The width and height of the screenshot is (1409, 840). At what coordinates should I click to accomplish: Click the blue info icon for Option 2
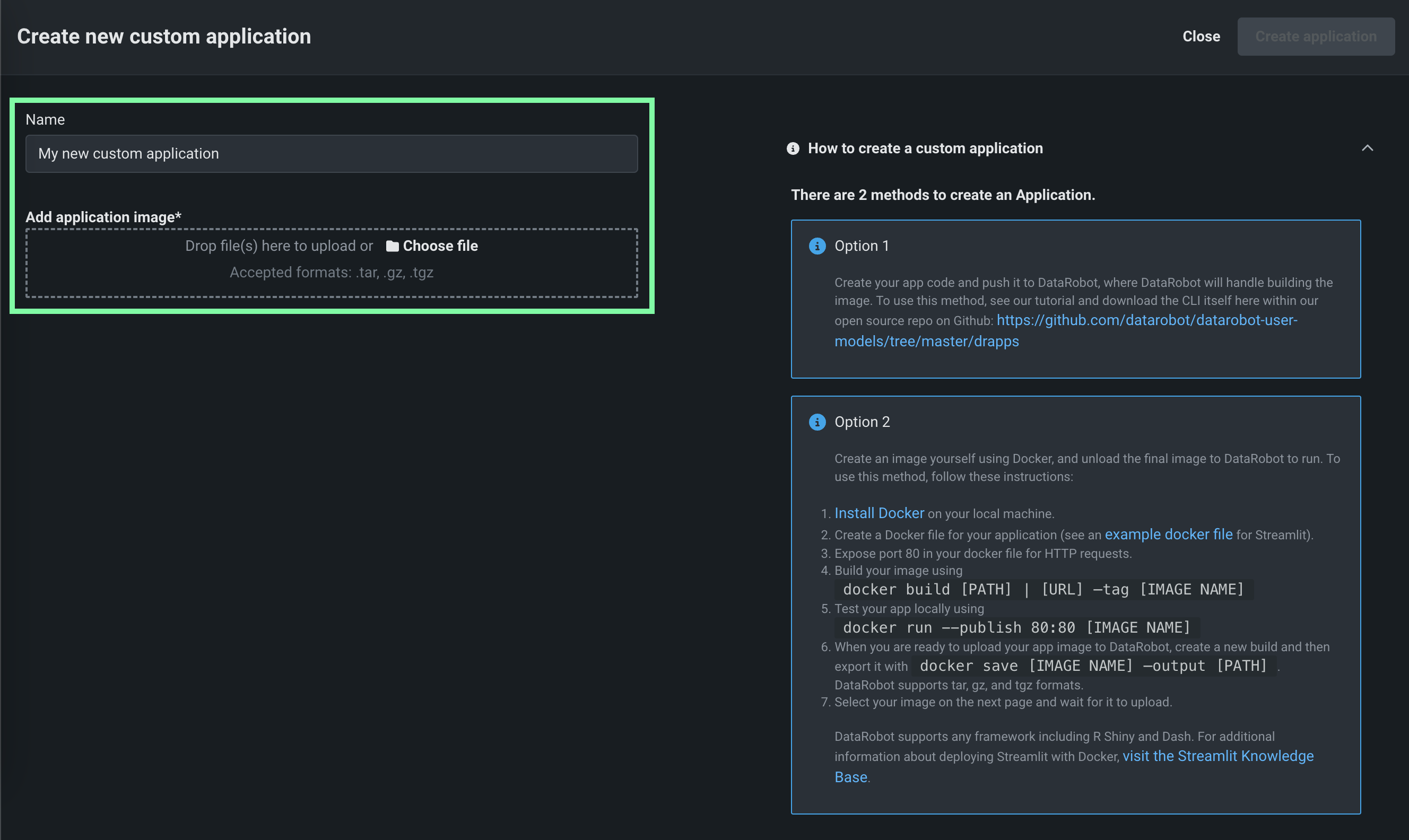(x=817, y=422)
